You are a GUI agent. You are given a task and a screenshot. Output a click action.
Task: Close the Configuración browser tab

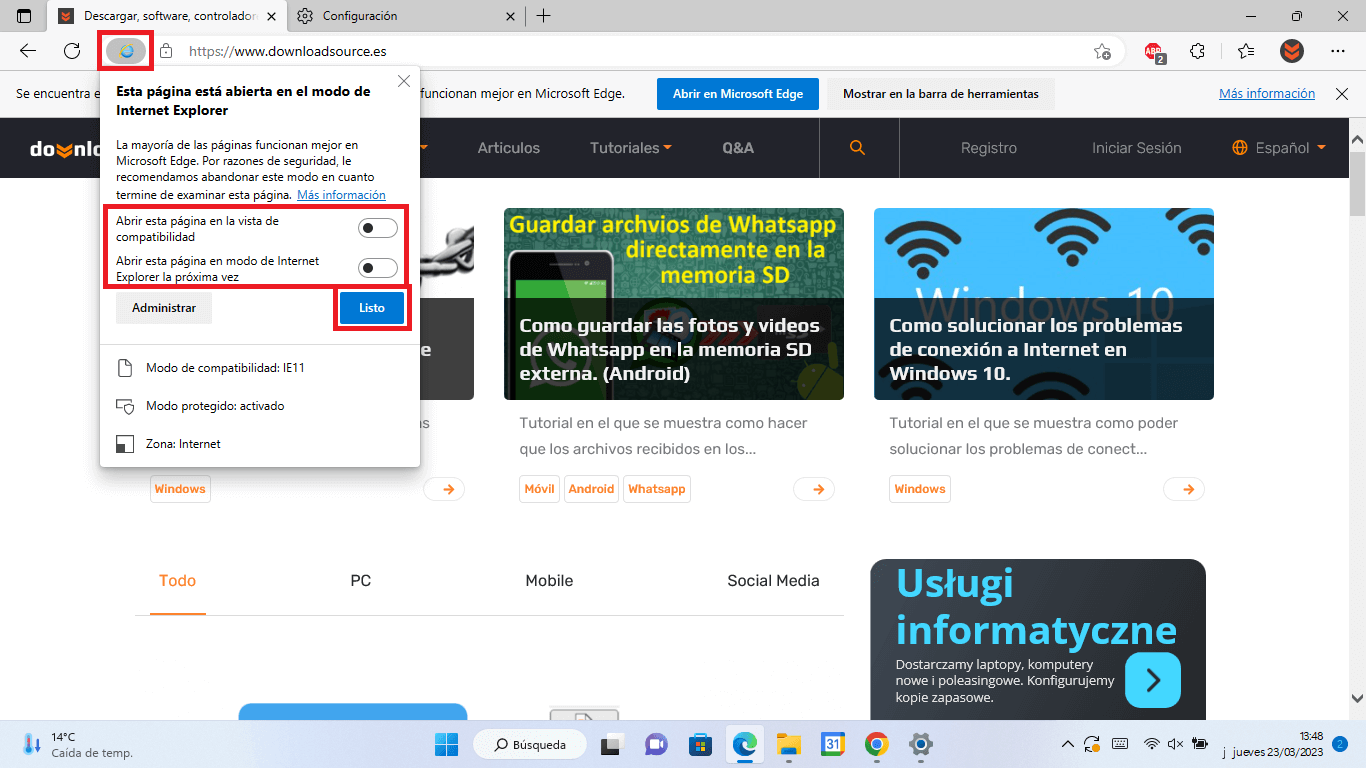(x=510, y=16)
